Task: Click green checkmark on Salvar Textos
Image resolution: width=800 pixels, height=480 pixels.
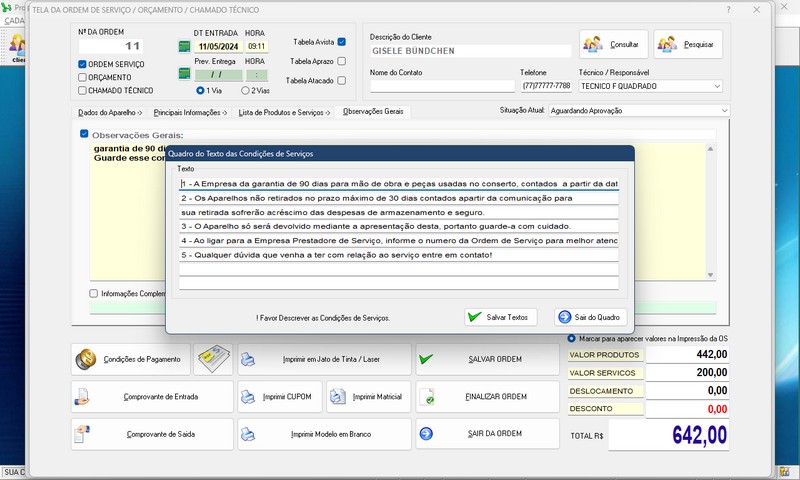Action: click(x=474, y=317)
